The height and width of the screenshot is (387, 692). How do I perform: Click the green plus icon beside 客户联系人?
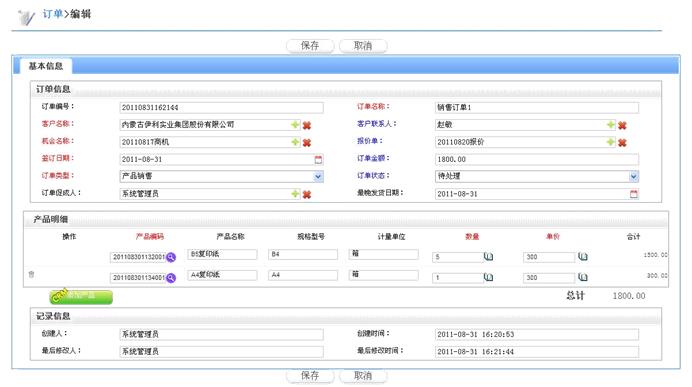pyautogui.click(x=611, y=125)
